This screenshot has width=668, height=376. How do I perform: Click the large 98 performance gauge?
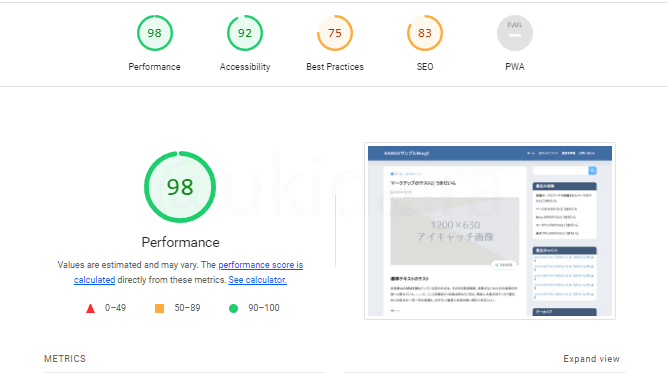tap(180, 187)
